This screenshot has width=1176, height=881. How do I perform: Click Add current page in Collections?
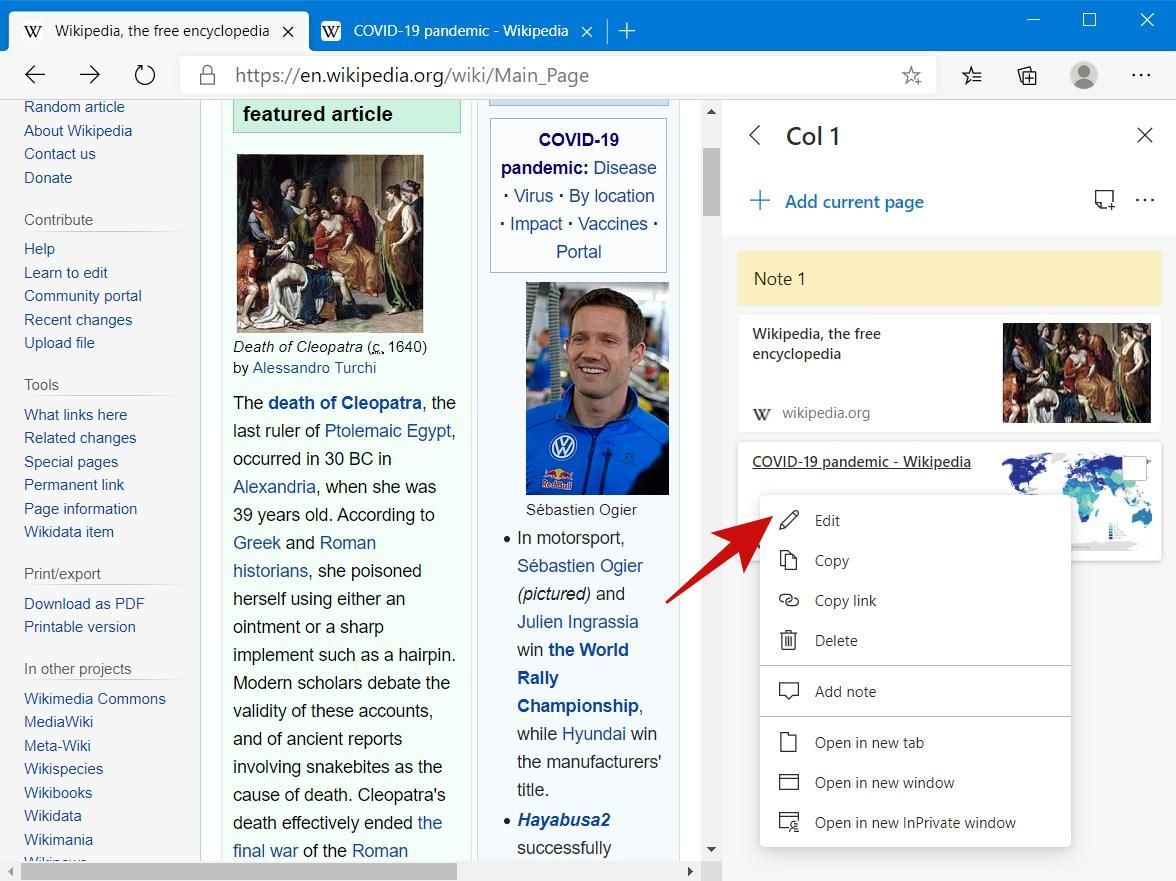pyautogui.click(x=836, y=201)
